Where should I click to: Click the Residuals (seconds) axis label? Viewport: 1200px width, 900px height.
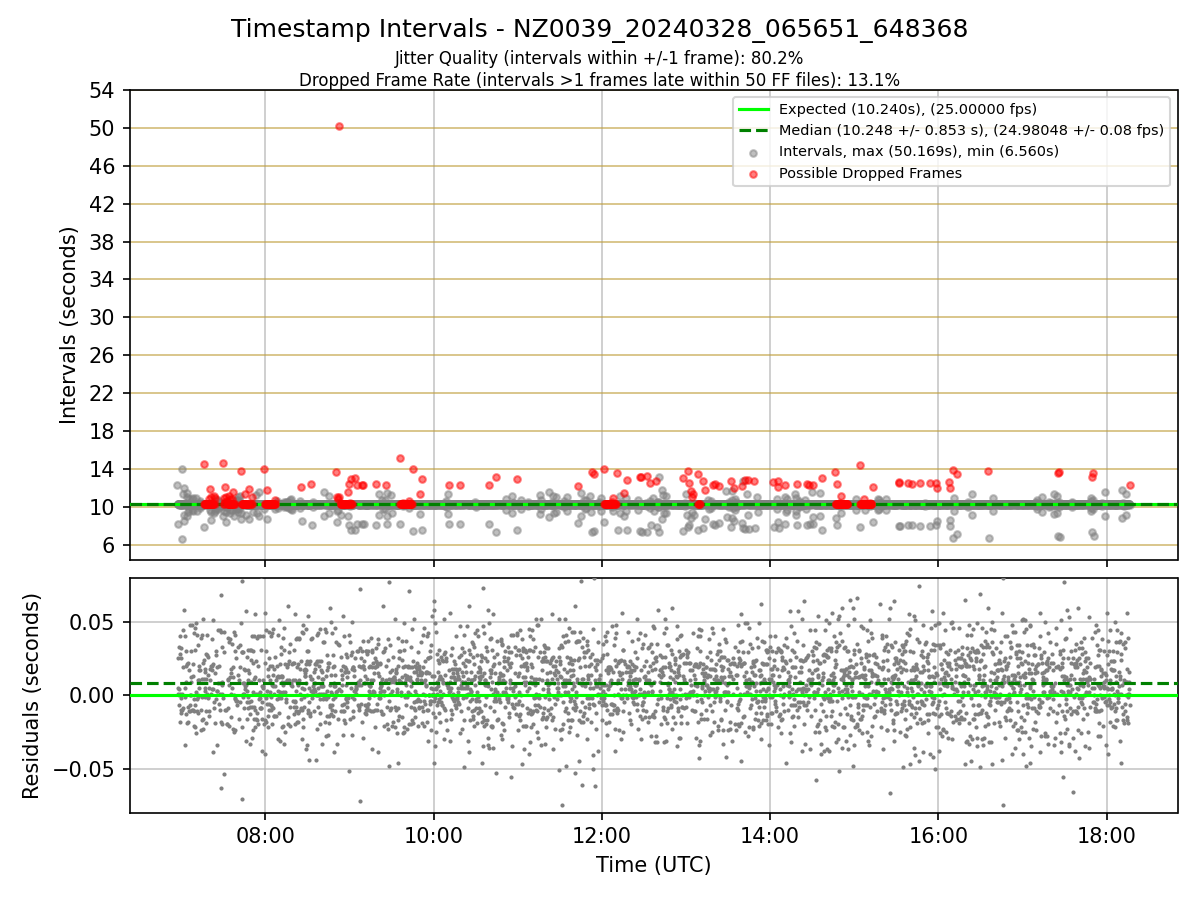[31, 696]
